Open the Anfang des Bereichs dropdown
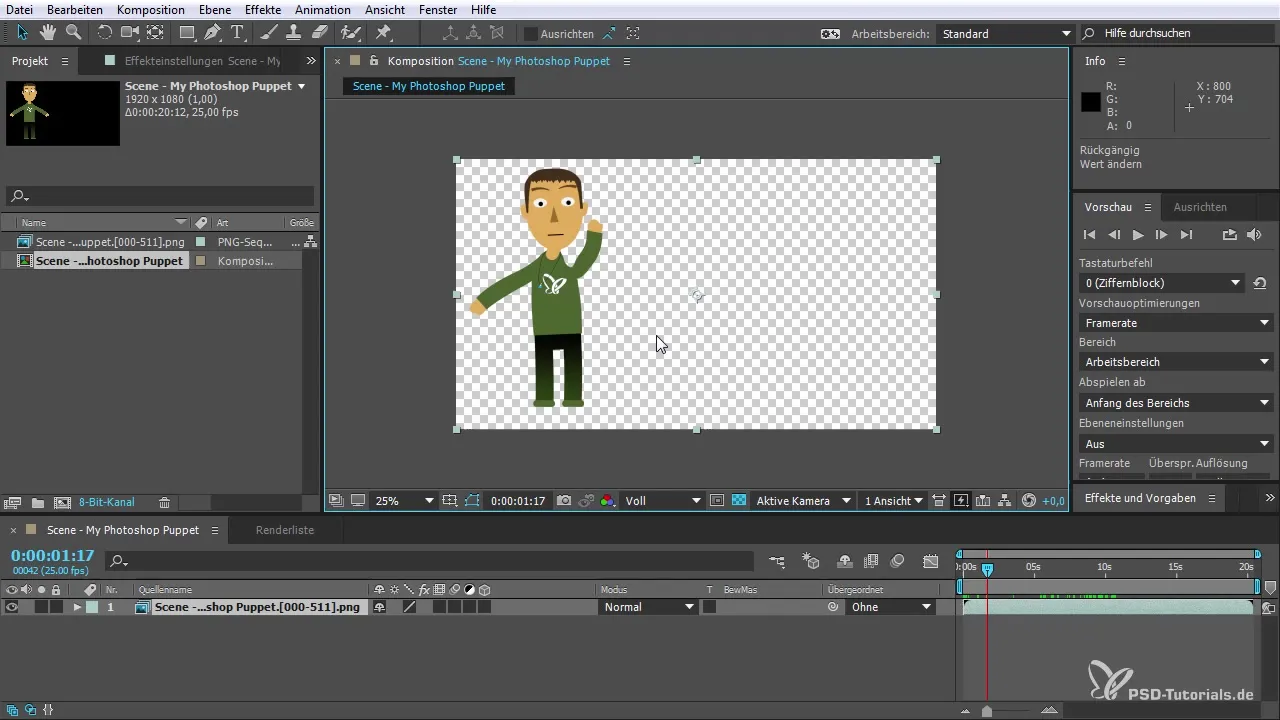 pos(1176,403)
